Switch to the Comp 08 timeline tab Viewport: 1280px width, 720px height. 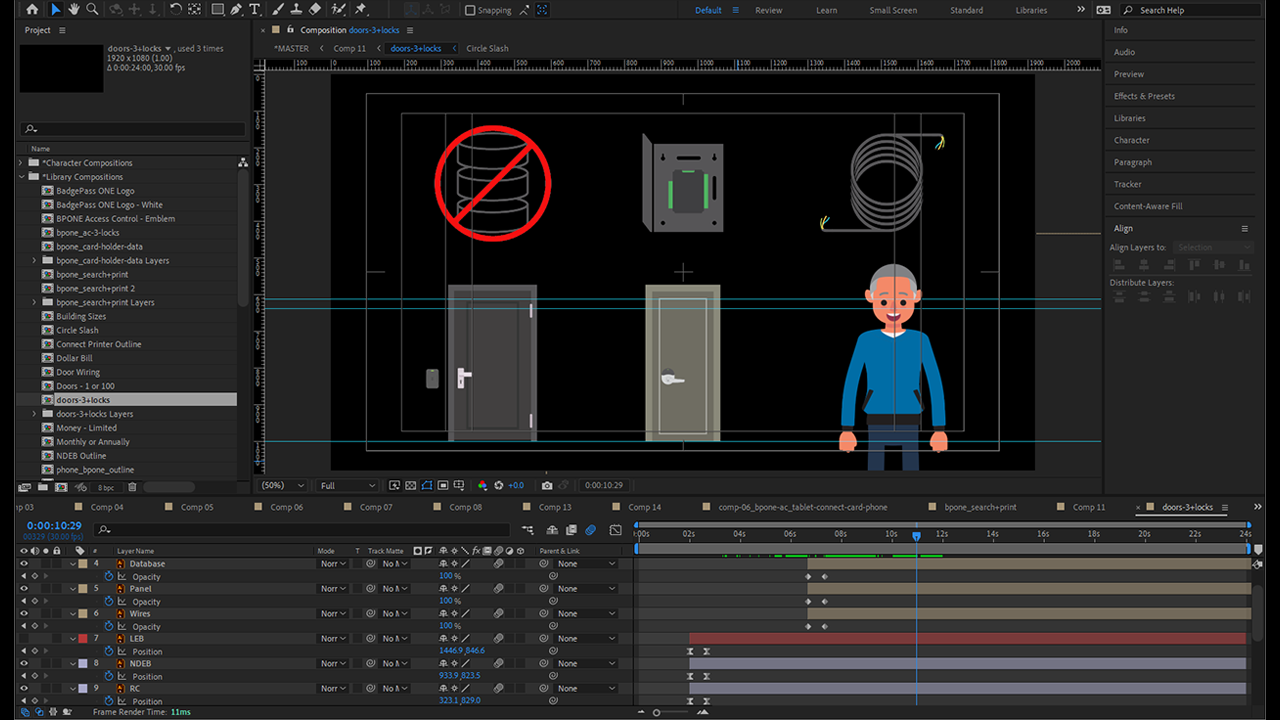[465, 507]
